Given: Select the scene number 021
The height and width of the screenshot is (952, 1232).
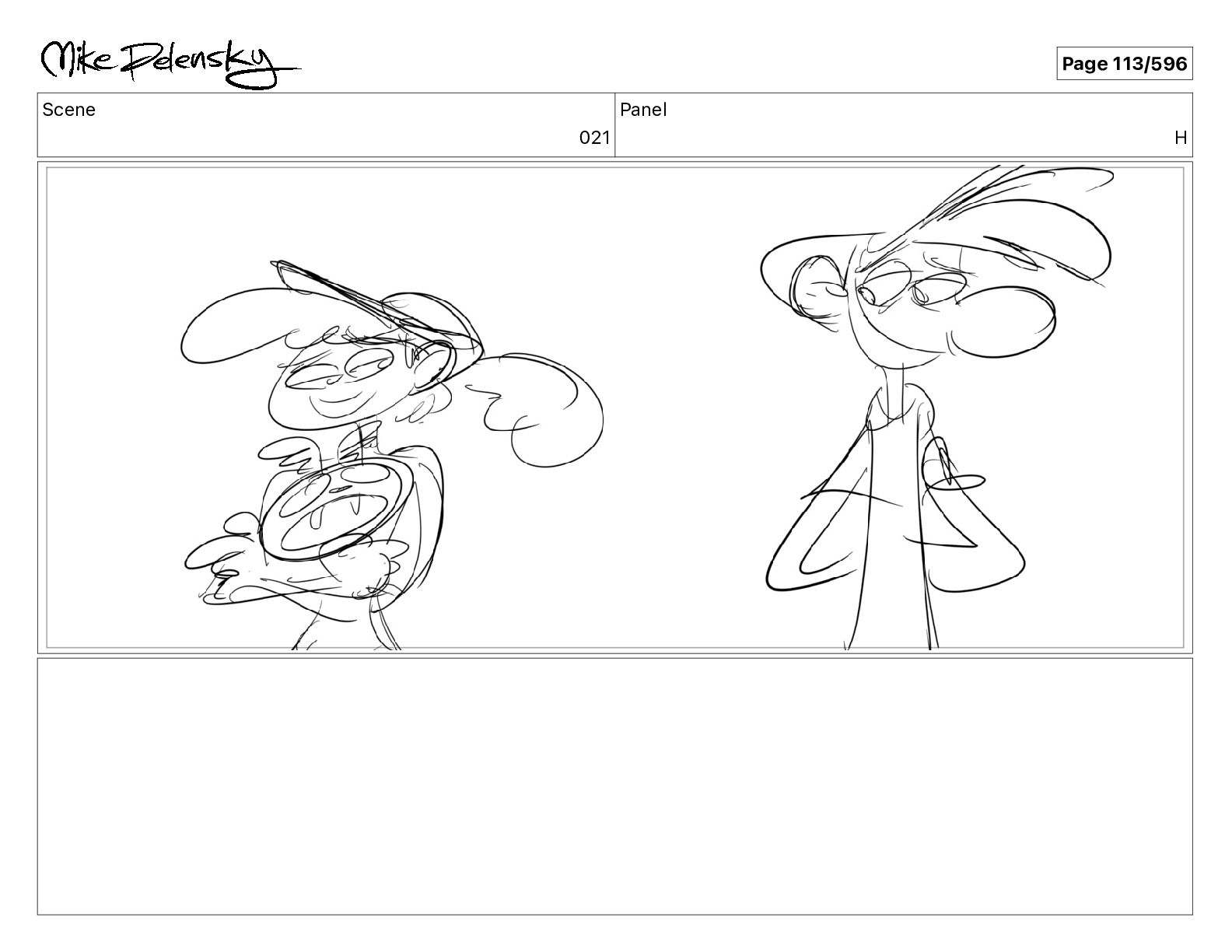Looking at the screenshot, I should coord(595,138).
